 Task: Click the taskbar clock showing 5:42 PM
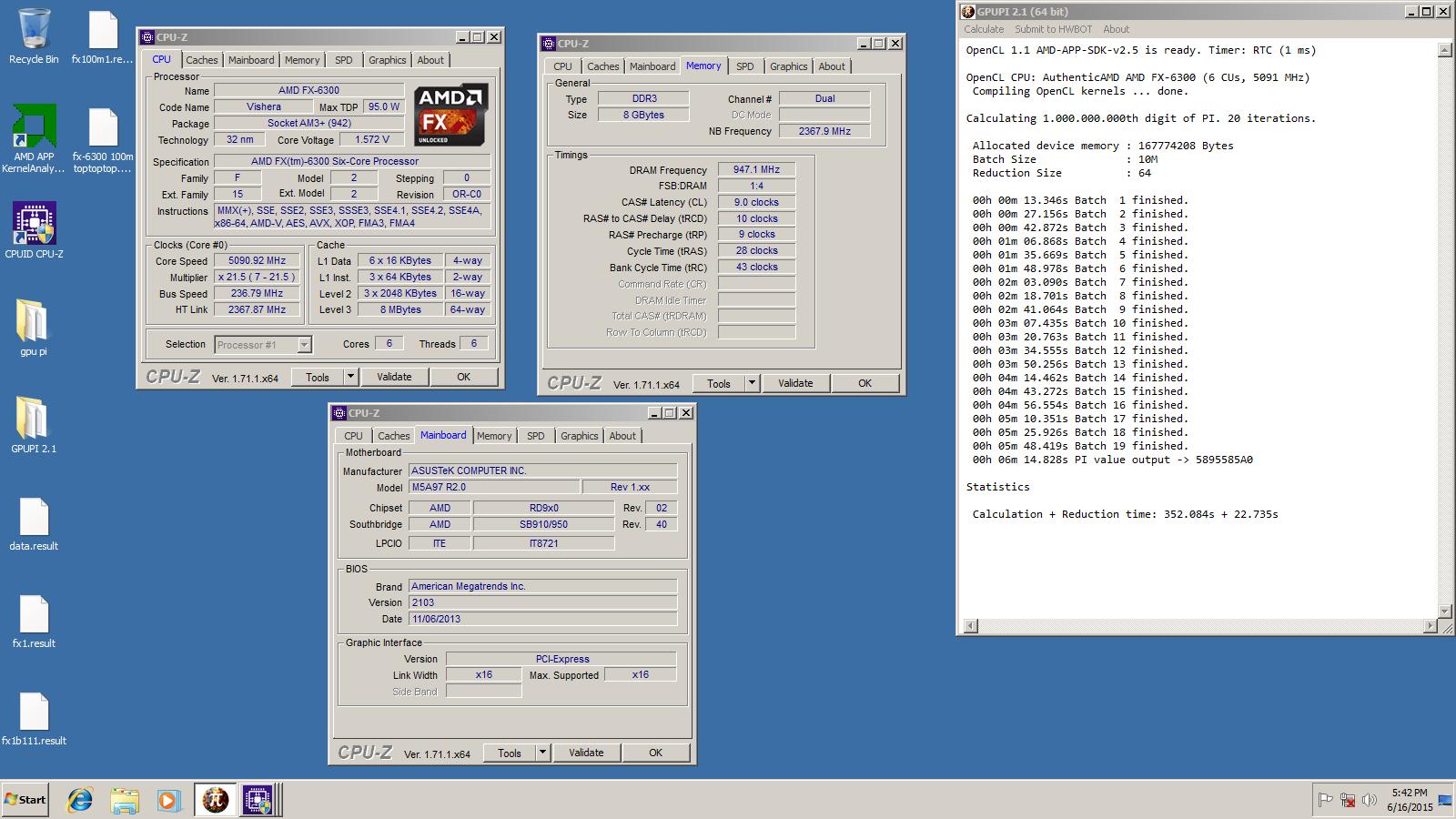1409,800
